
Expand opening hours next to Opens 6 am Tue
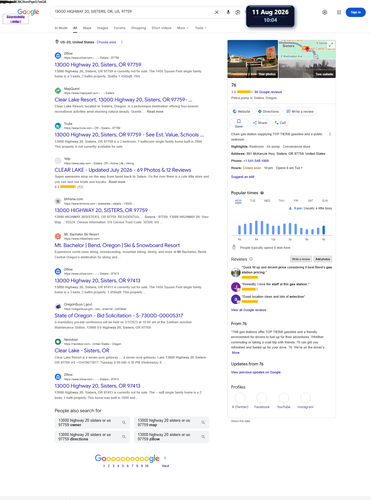[x=302, y=168]
